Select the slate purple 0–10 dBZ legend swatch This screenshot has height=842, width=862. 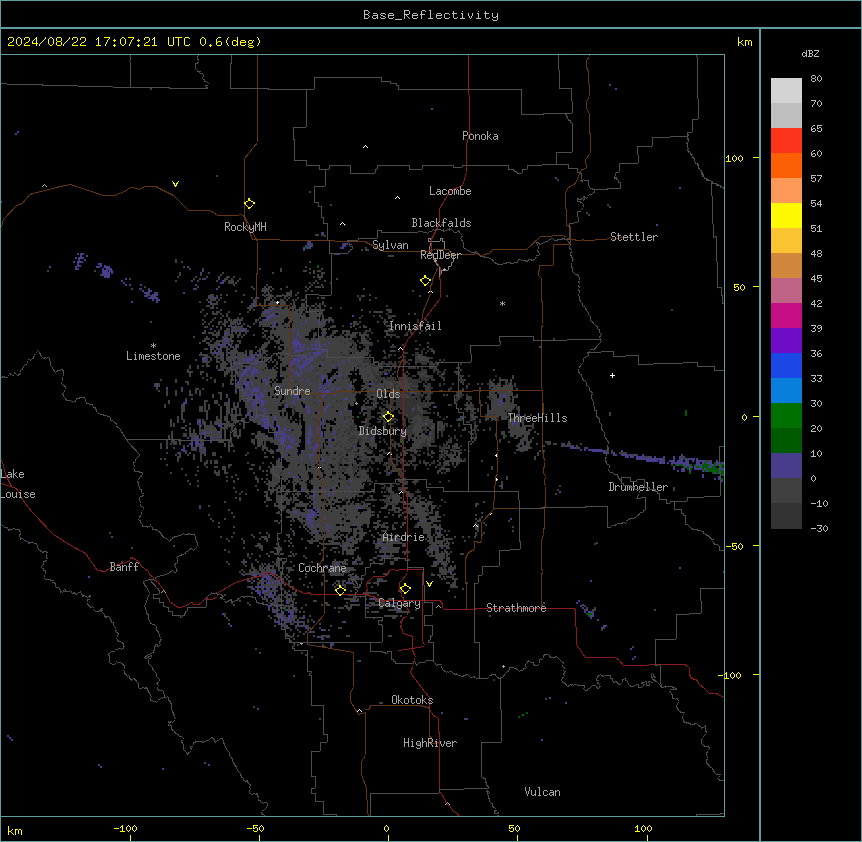[786, 466]
